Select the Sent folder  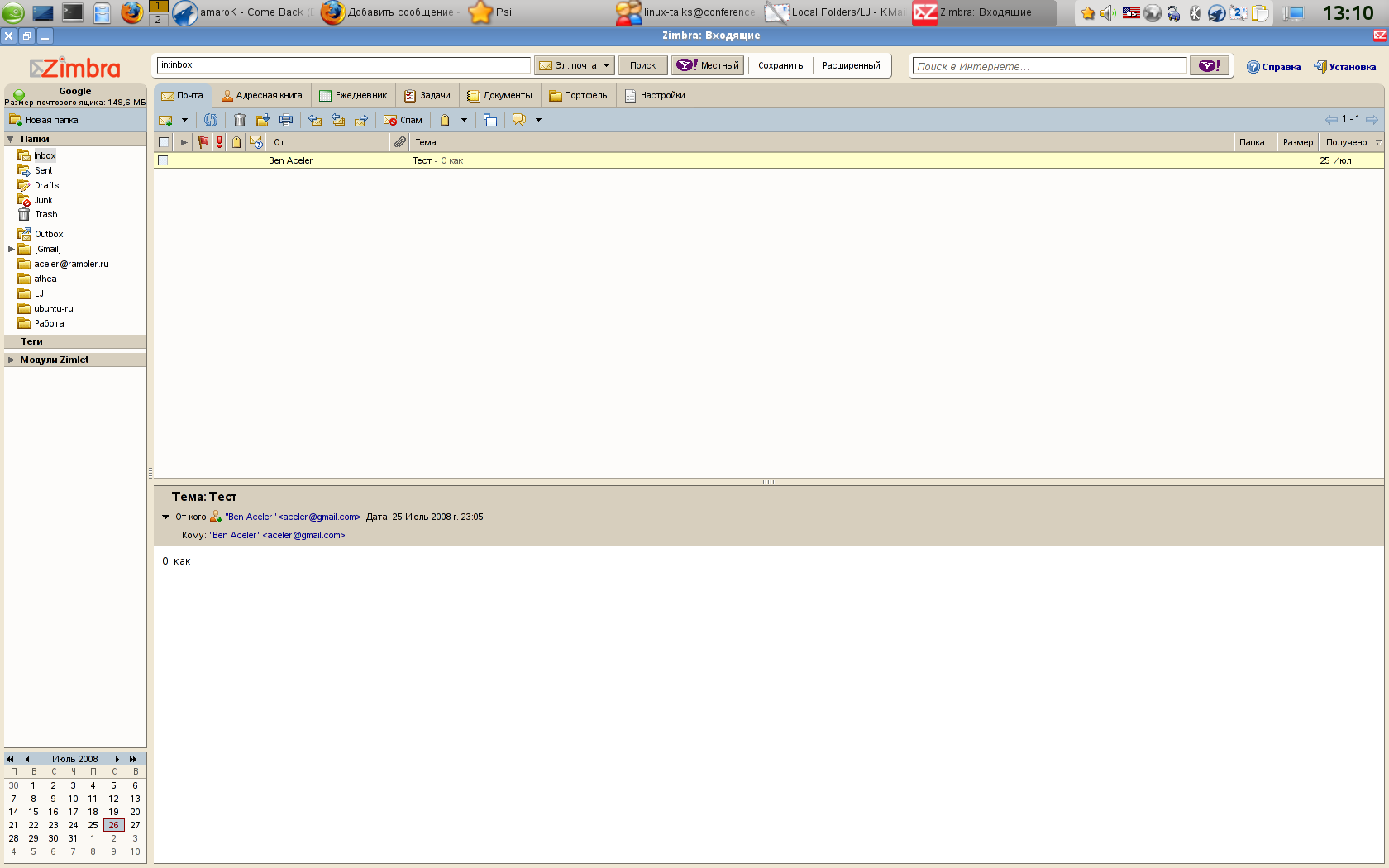[x=36, y=170]
